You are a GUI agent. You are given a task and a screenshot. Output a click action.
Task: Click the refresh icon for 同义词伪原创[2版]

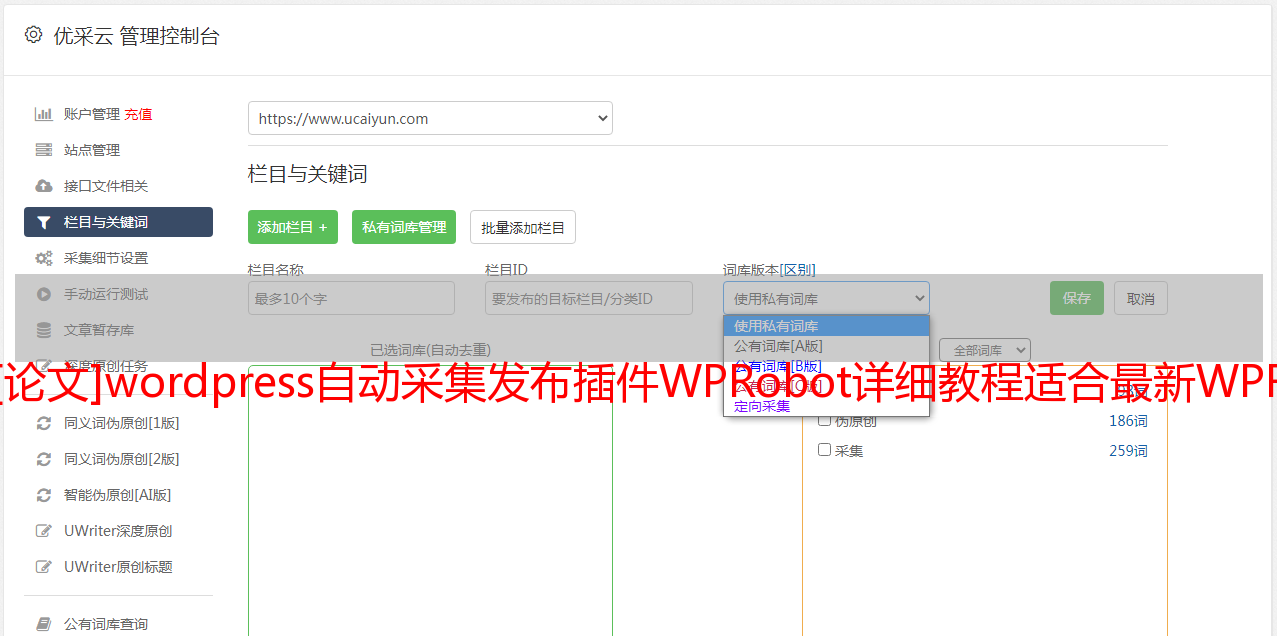coord(44,459)
